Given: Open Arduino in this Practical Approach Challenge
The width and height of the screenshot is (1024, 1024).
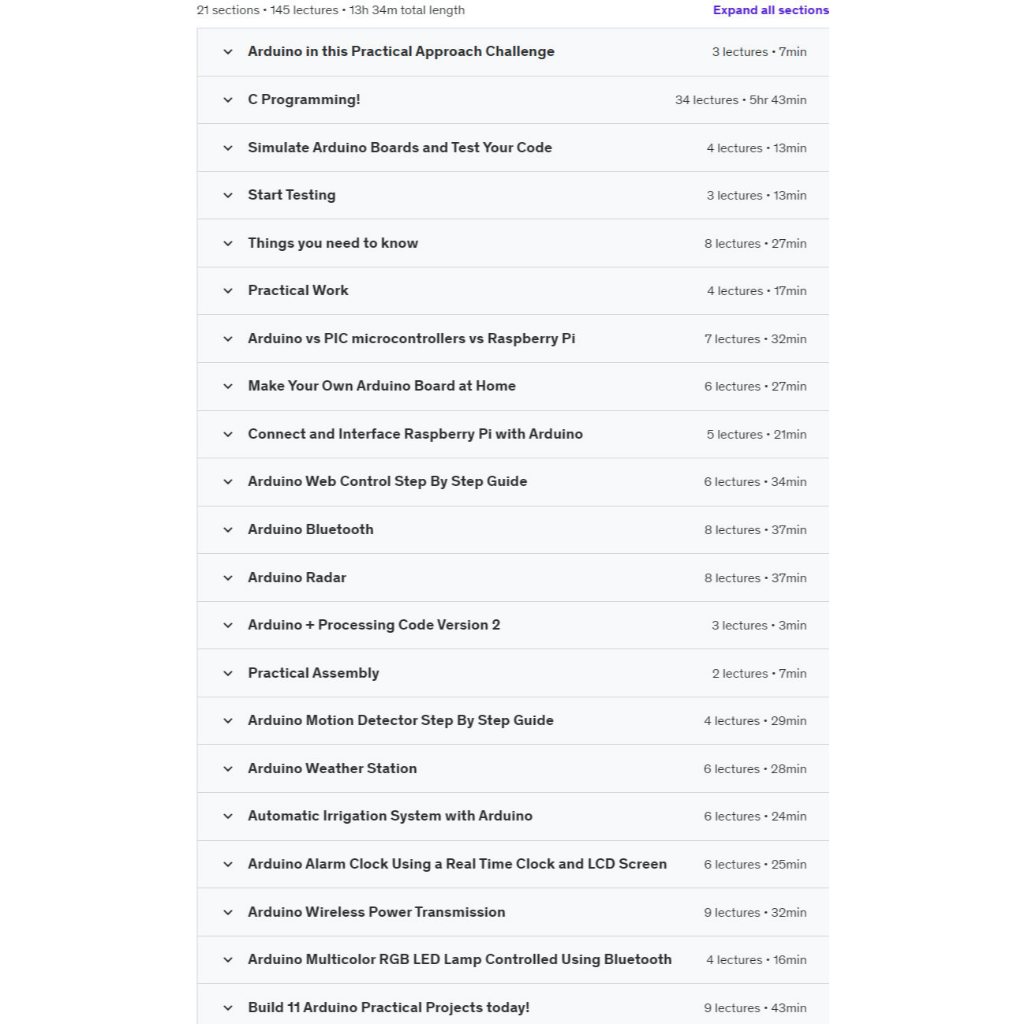Looking at the screenshot, I should (401, 52).
